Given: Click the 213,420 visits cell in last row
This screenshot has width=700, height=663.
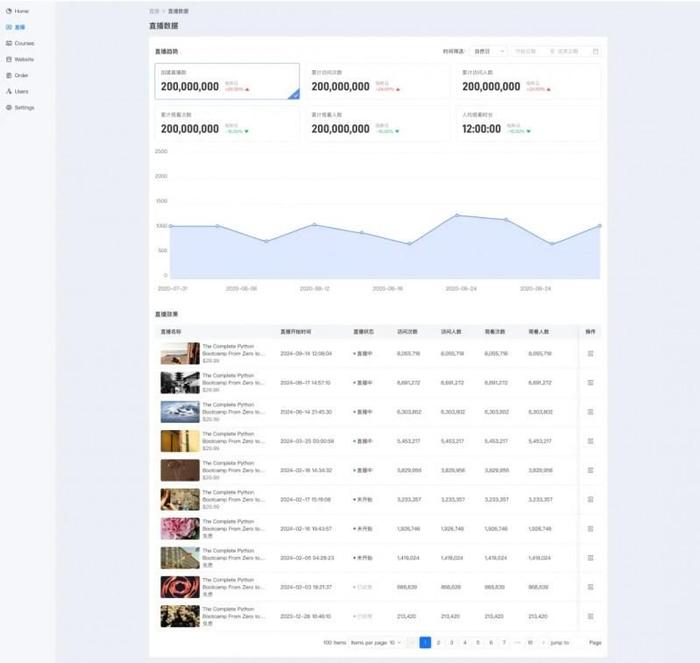Looking at the screenshot, I should [x=406, y=616].
